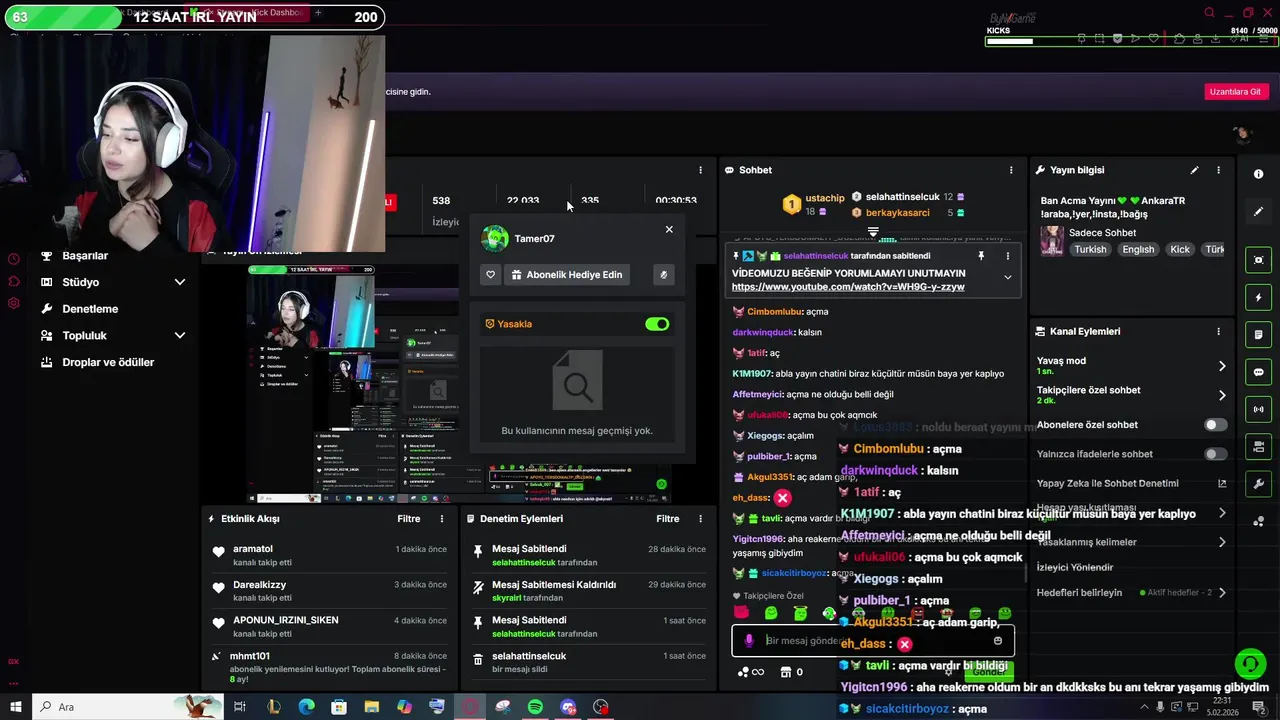Toggle the Yasakla ban switch

pos(657,324)
